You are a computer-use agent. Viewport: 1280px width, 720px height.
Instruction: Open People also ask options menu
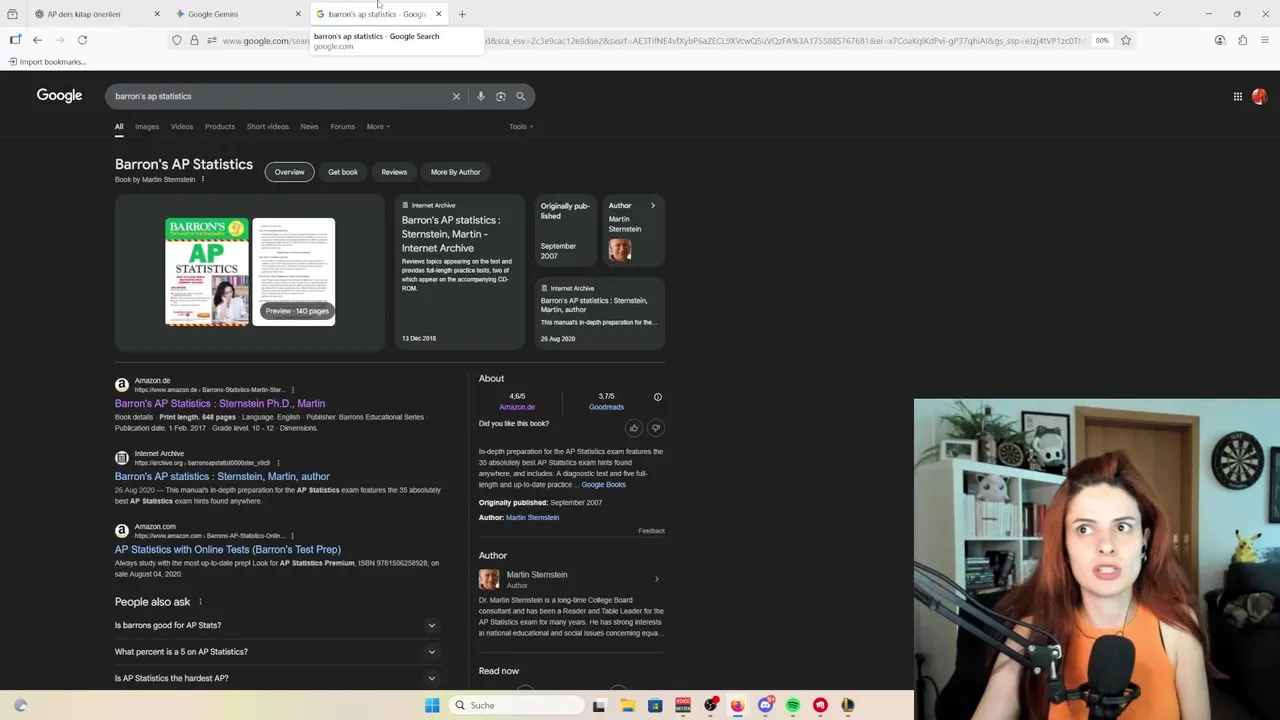[x=200, y=602]
